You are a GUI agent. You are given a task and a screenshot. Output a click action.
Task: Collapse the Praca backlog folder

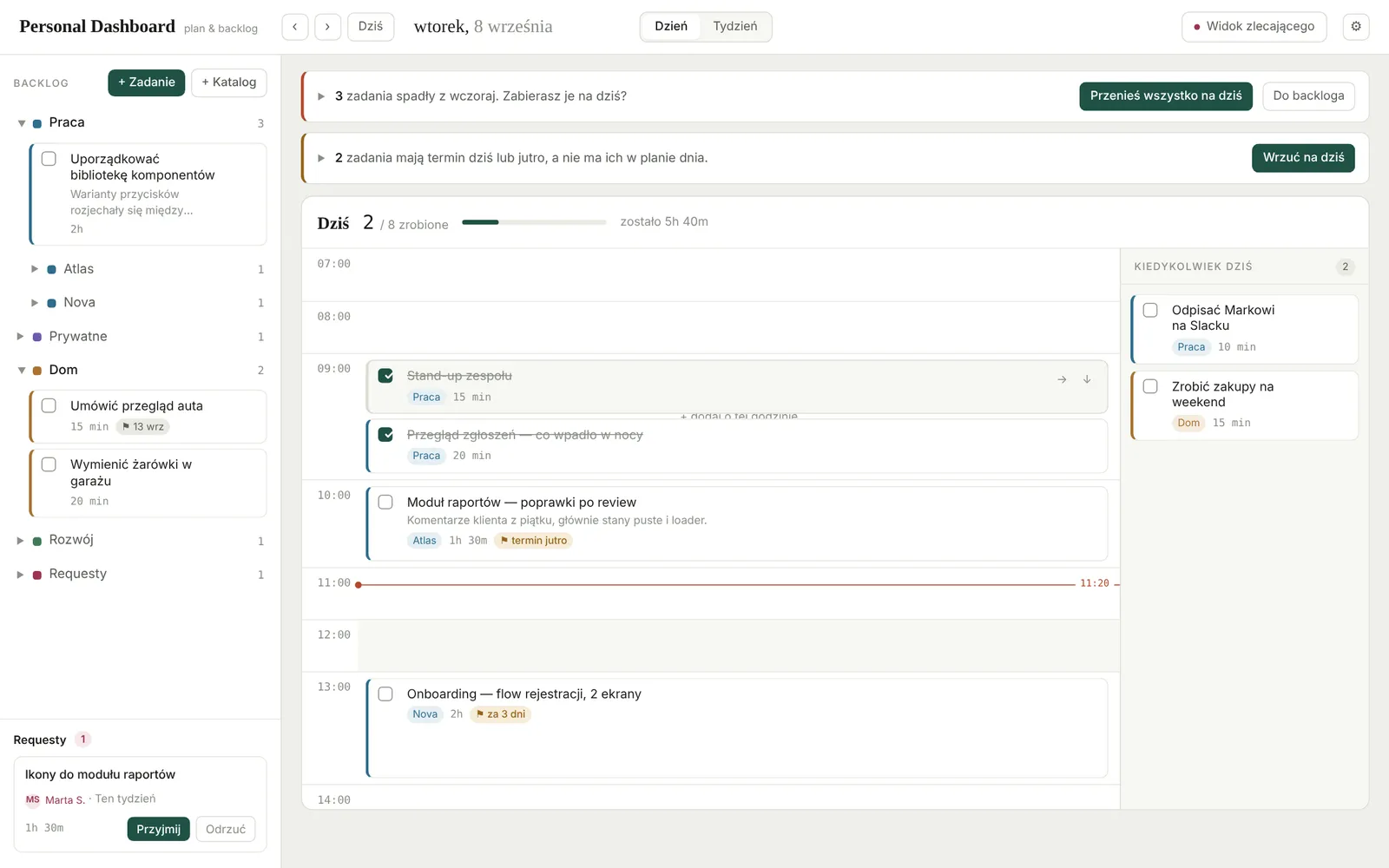22,123
